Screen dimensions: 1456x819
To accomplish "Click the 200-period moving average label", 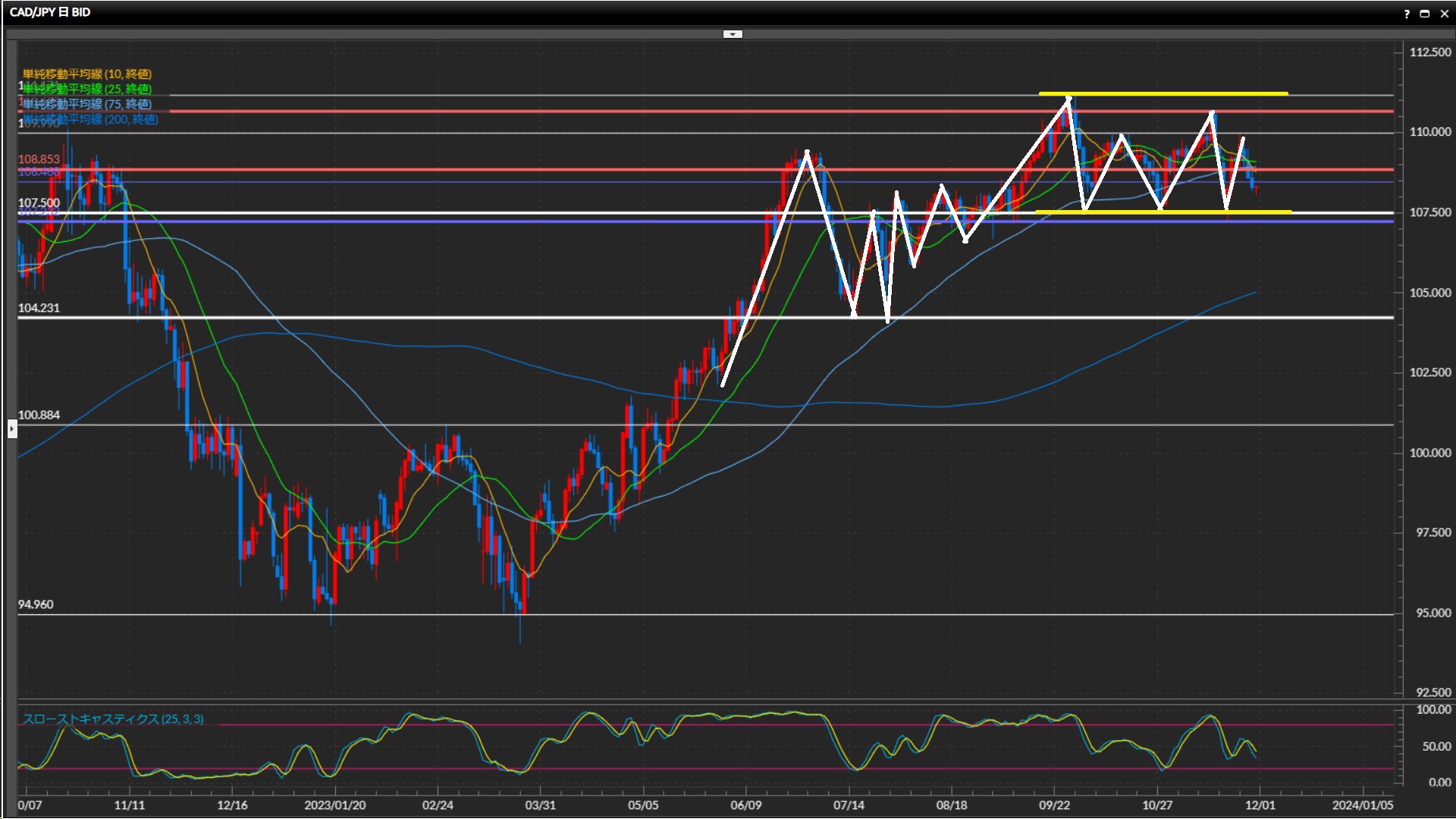I will pos(91,119).
